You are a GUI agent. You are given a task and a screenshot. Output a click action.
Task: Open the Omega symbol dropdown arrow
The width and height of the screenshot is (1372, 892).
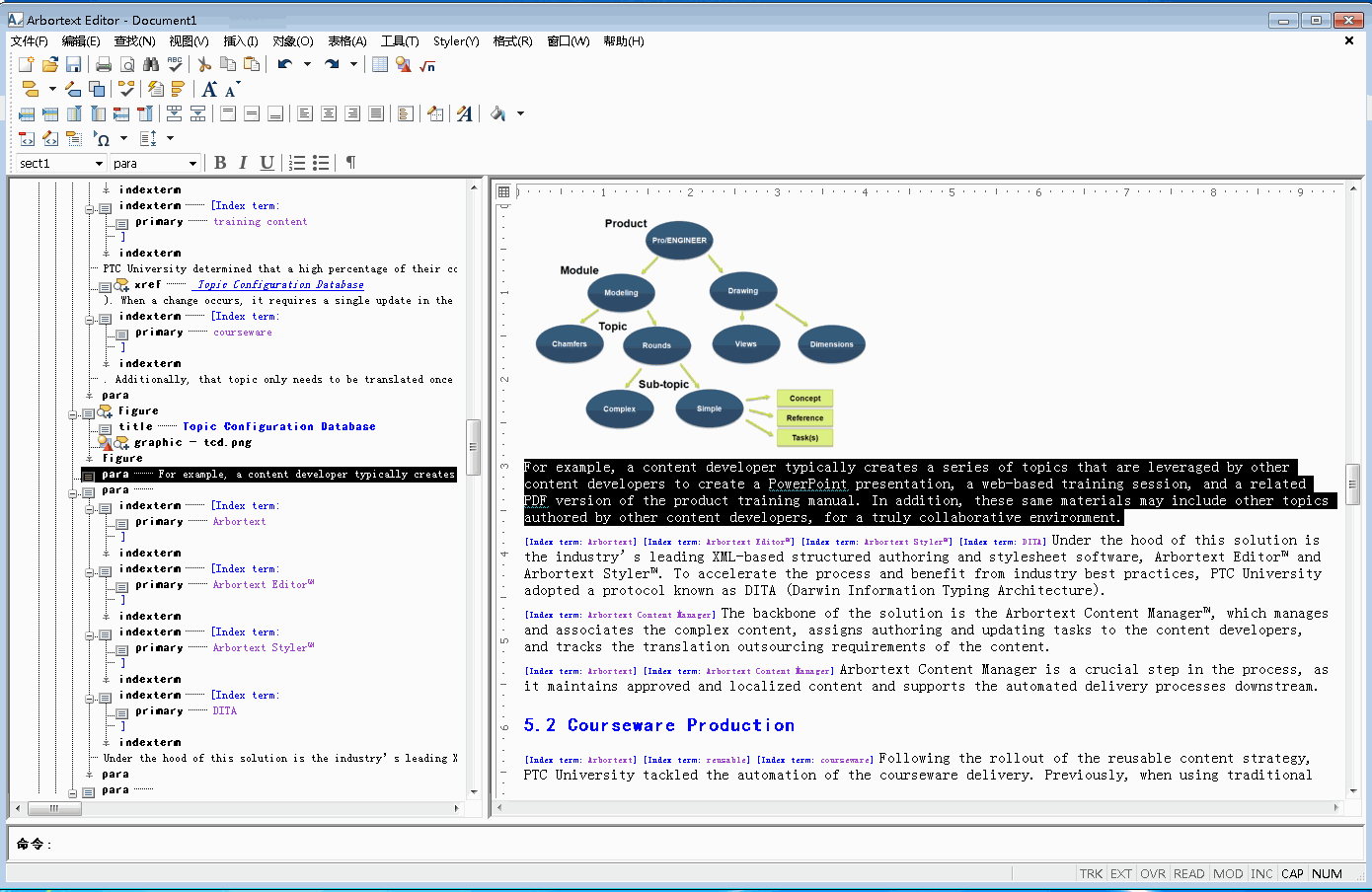pyautogui.click(x=123, y=138)
